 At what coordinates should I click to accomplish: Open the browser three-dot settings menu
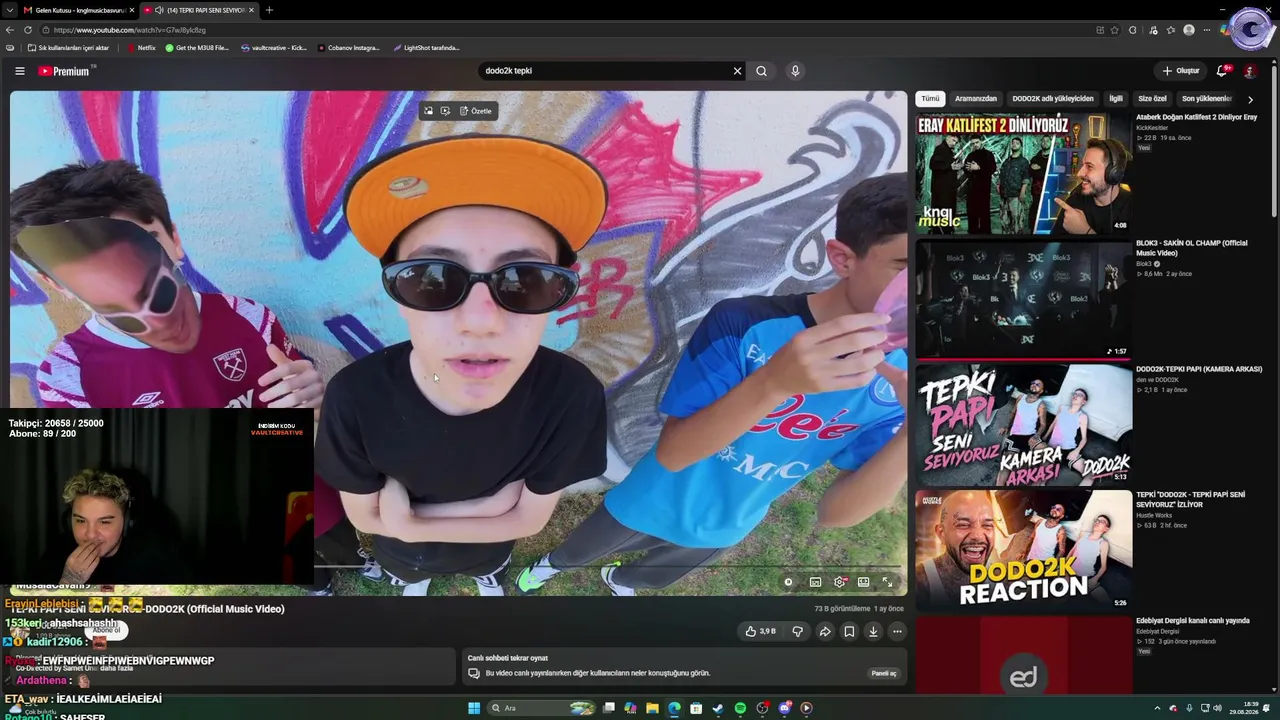pyautogui.click(x=1206, y=30)
